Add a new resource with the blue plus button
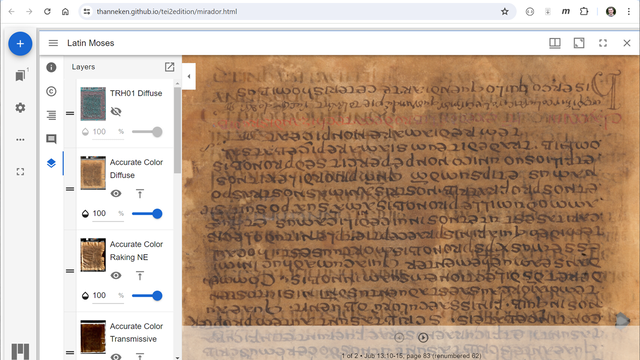The height and width of the screenshot is (360, 640). pos(20,44)
